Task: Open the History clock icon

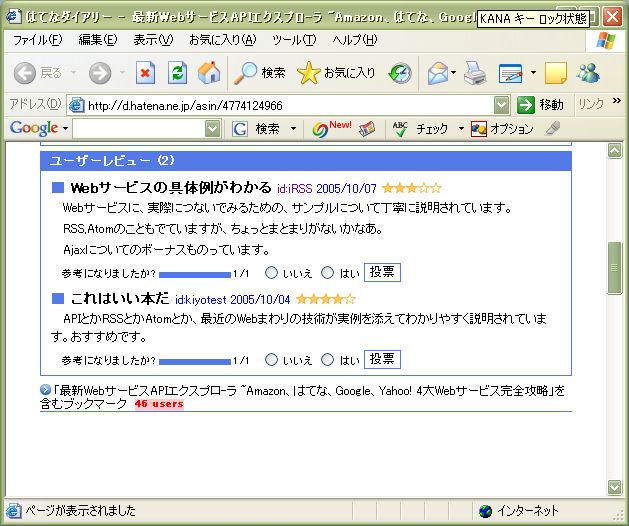Action: (x=400, y=73)
